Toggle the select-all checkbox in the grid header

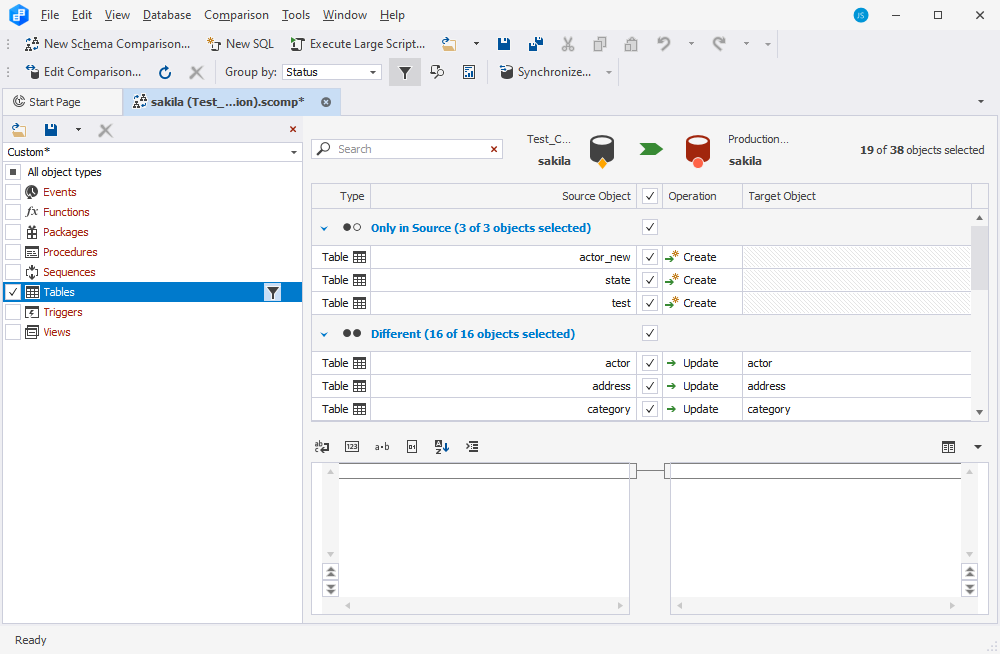click(x=650, y=197)
